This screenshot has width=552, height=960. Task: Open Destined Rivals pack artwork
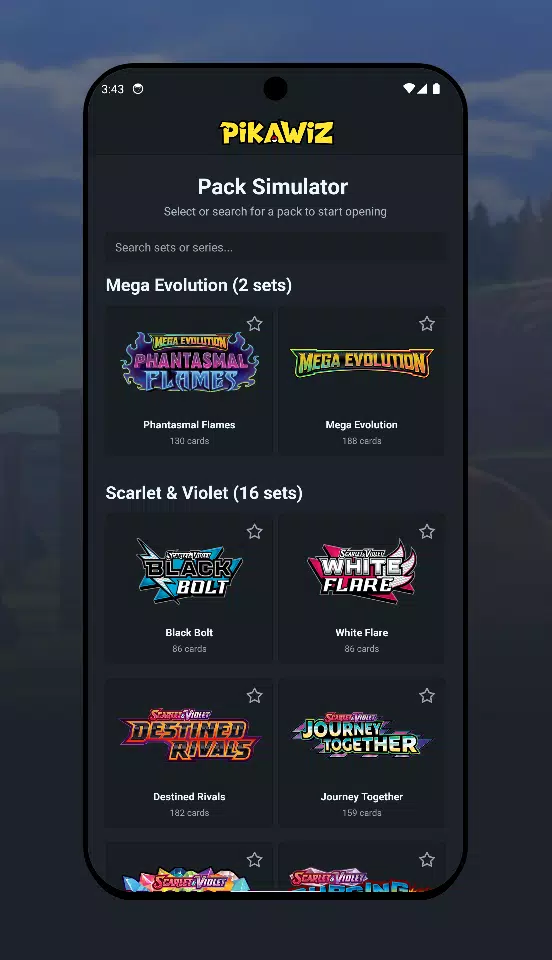(190, 735)
